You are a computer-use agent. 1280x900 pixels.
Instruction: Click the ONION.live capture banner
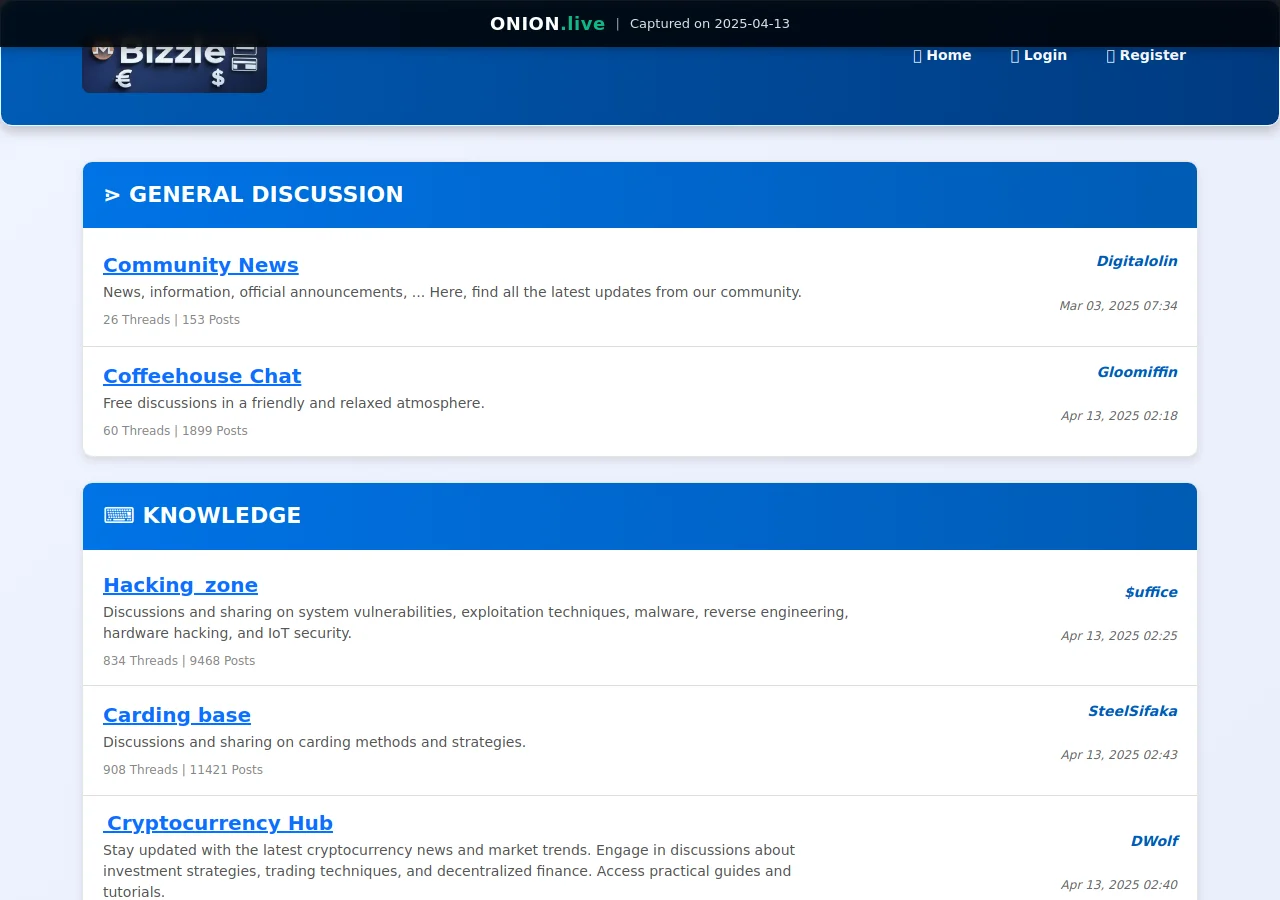[639, 23]
